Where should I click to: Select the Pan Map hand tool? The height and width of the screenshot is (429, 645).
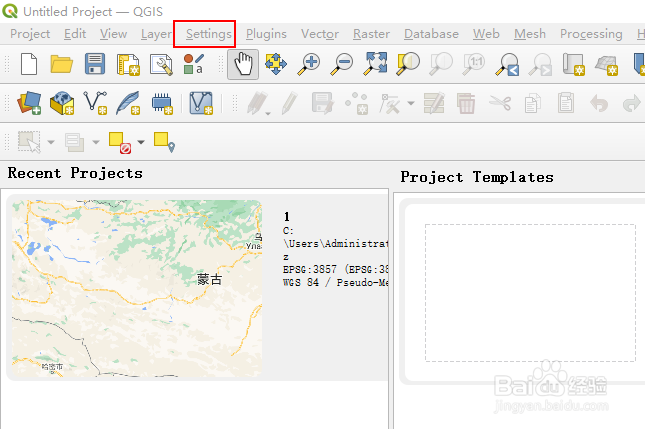tap(243, 64)
